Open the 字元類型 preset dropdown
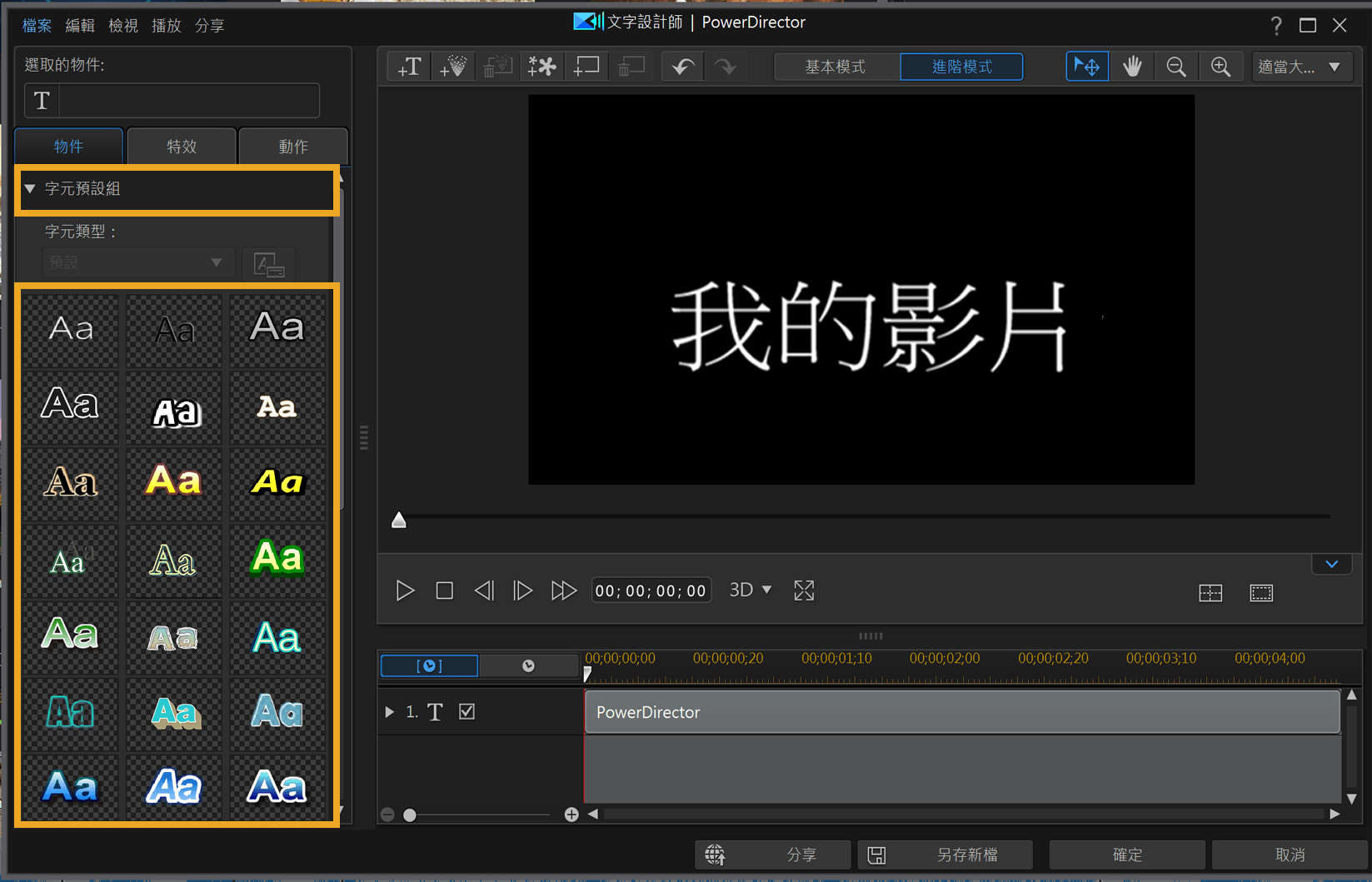Viewport: 1372px width, 882px height. [137, 262]
